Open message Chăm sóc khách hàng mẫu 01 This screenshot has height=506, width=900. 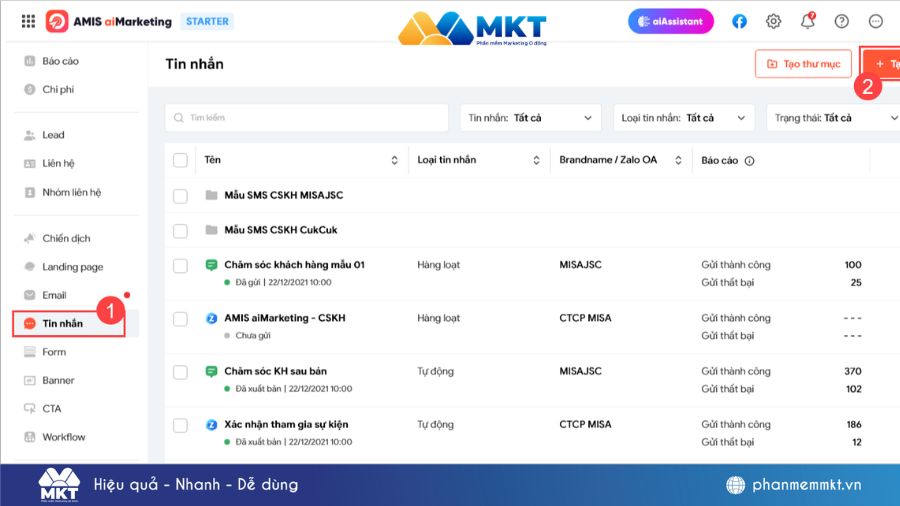pyautogui.click(x=294, y=264)
